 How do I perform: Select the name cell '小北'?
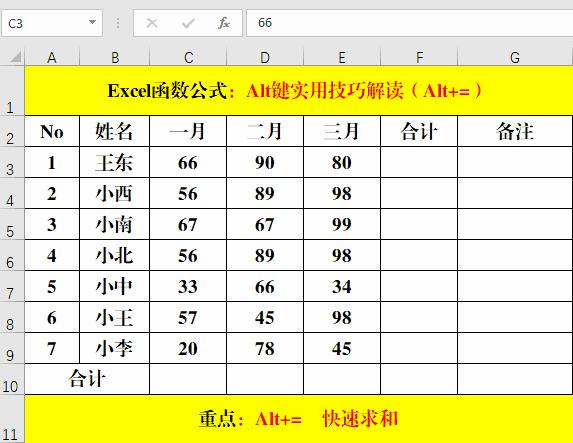[x=115, y=255]
